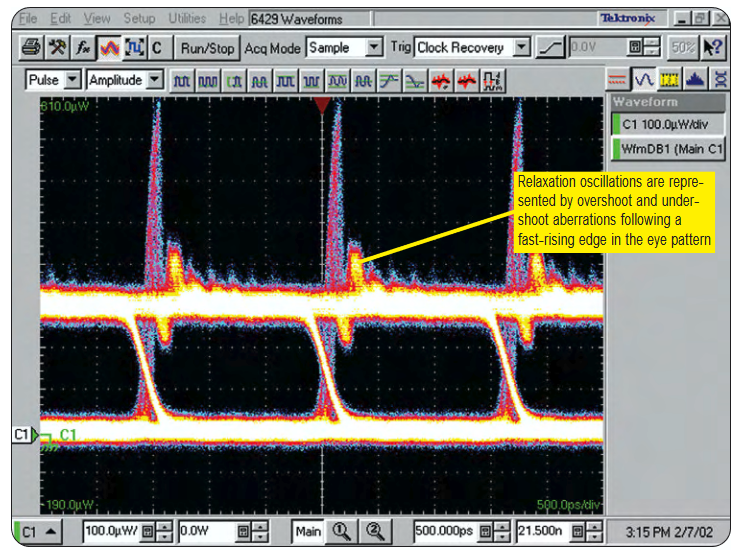Click the trigger slope icon beside Clock Recovery
This screenshot has width=739, height=550.
pyautogui.click(x=551, y=47)
